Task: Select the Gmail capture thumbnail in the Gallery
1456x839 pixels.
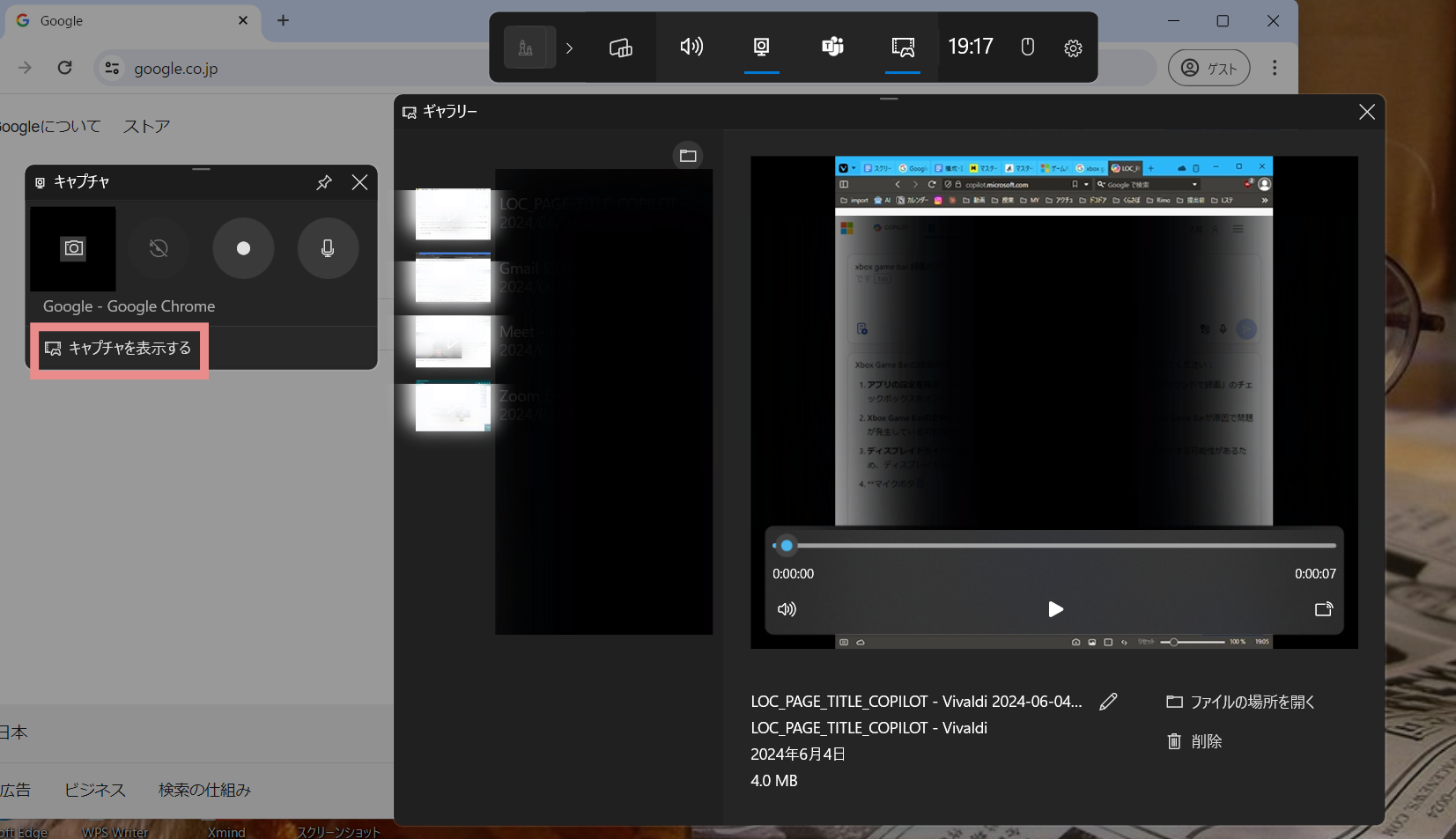Action: point(453,278)
